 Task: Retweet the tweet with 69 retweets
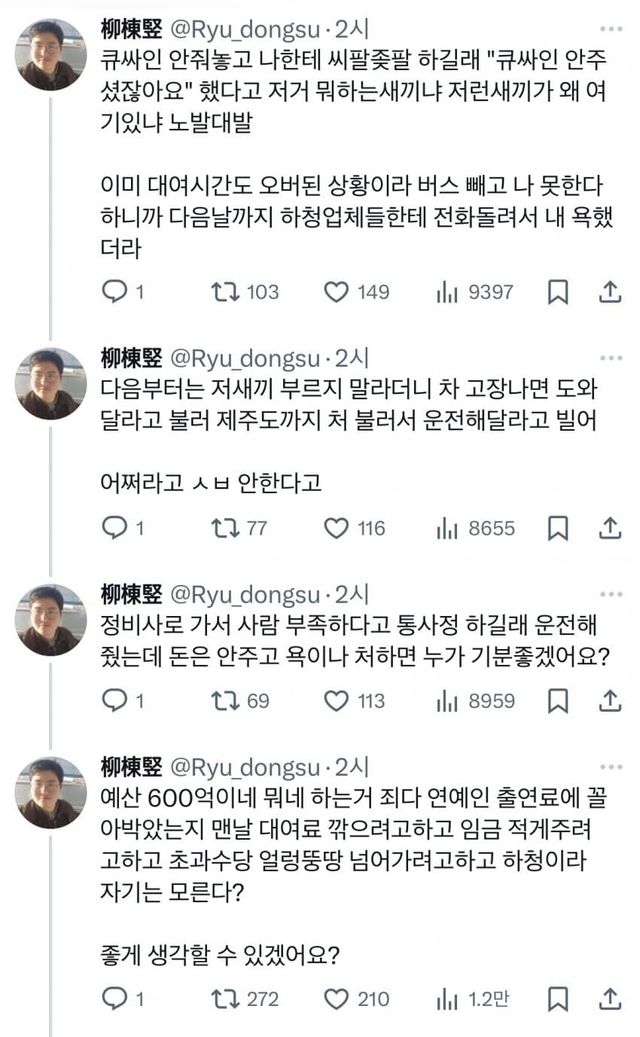(x=224, y=700)
